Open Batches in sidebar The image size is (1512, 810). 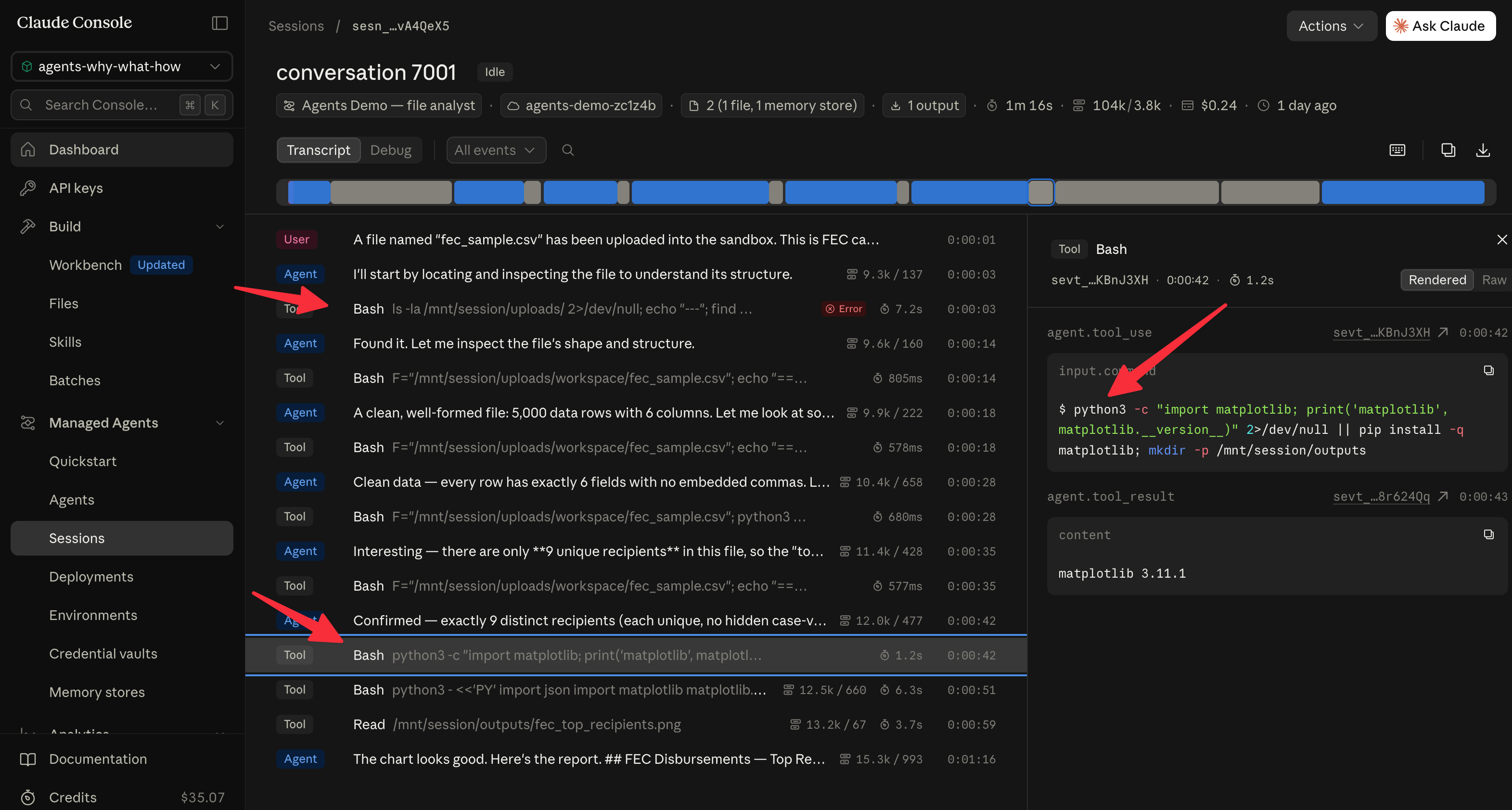(x=75, y=380)
